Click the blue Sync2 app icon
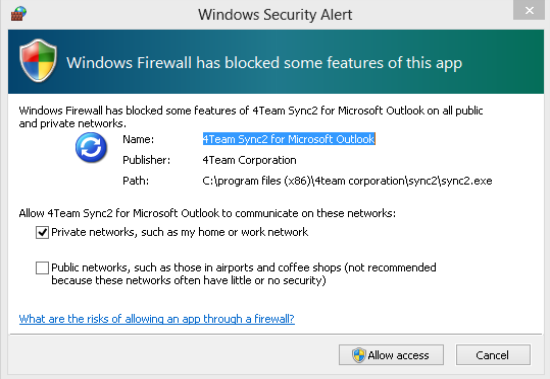 pos(91,147)
